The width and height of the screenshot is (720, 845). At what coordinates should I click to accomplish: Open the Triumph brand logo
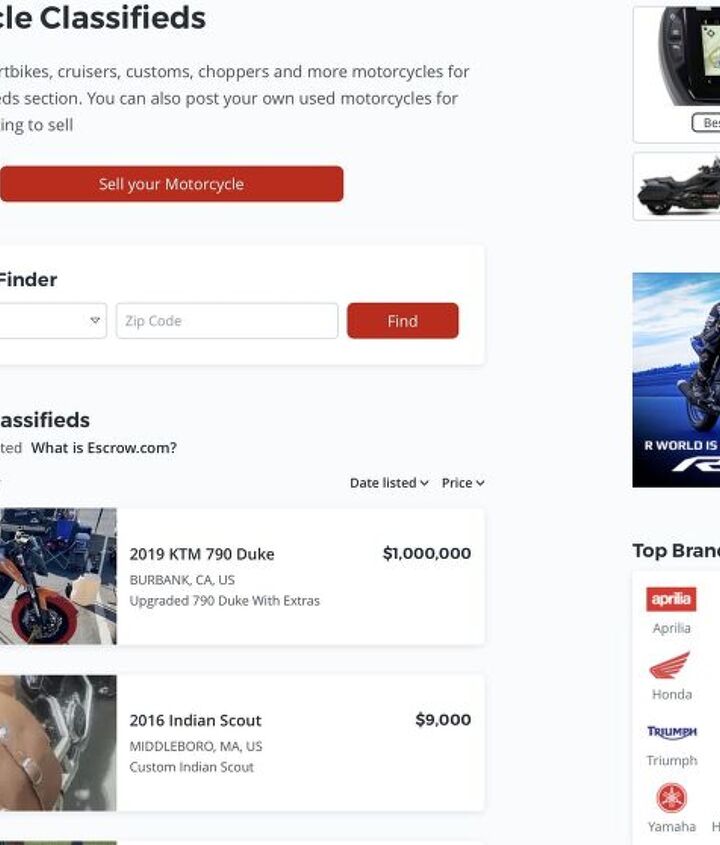671,732
